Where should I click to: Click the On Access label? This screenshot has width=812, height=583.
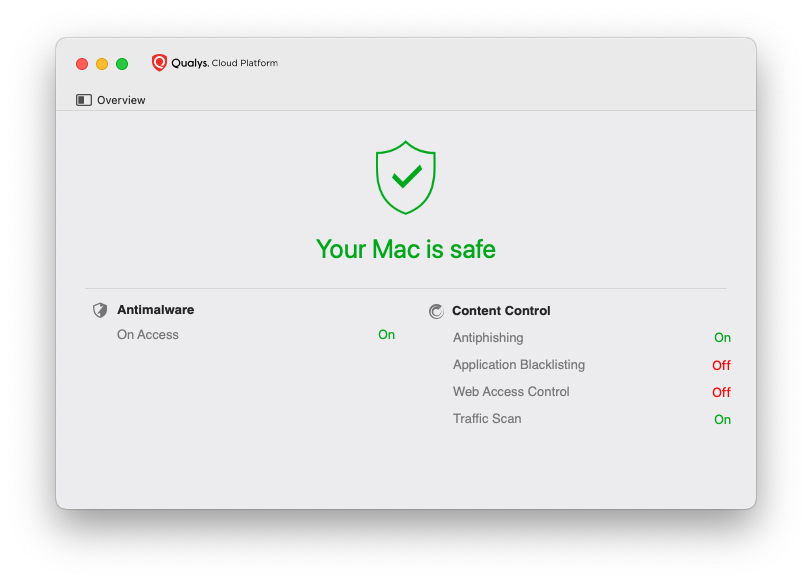tap(148, 335)
